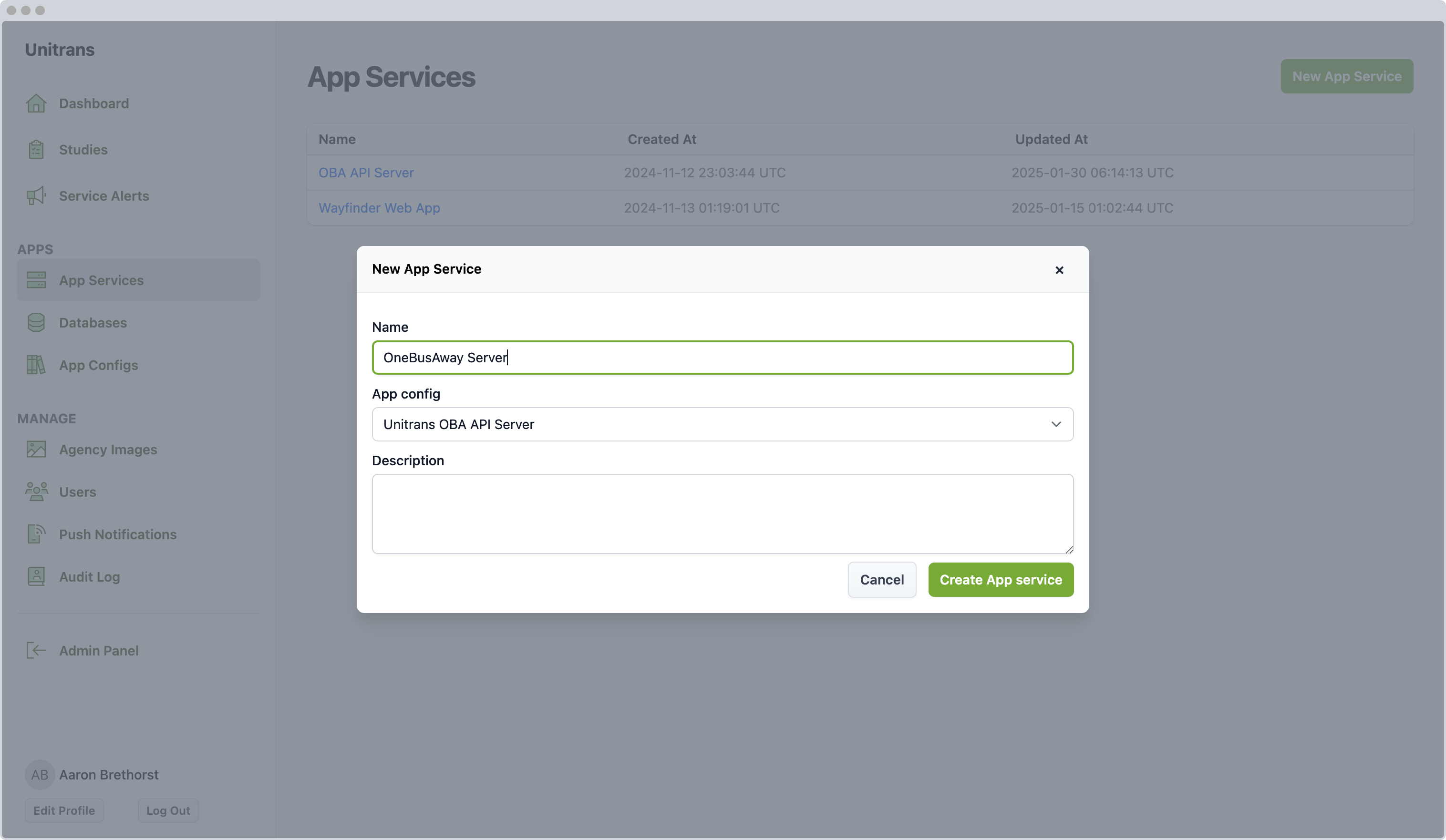The image size is (1446, 840).
Task: Click the Push Notifications icon
Action: (36, 534)
